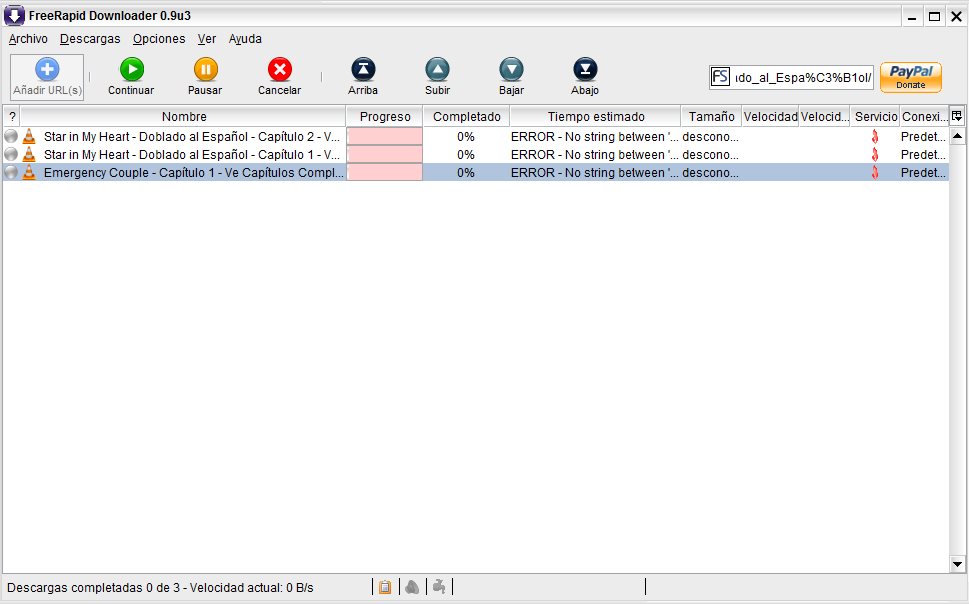
Task: Click the PayPal Donate button
Action: coord(910,77)
